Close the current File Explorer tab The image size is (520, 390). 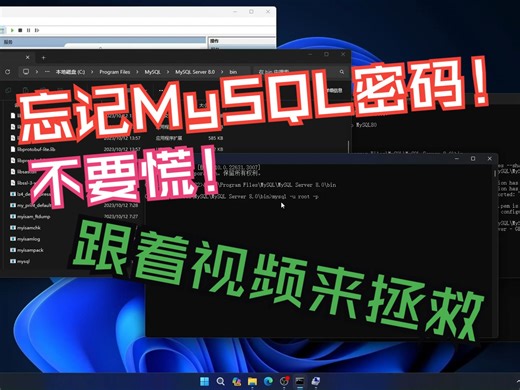(x=28, y=57)
